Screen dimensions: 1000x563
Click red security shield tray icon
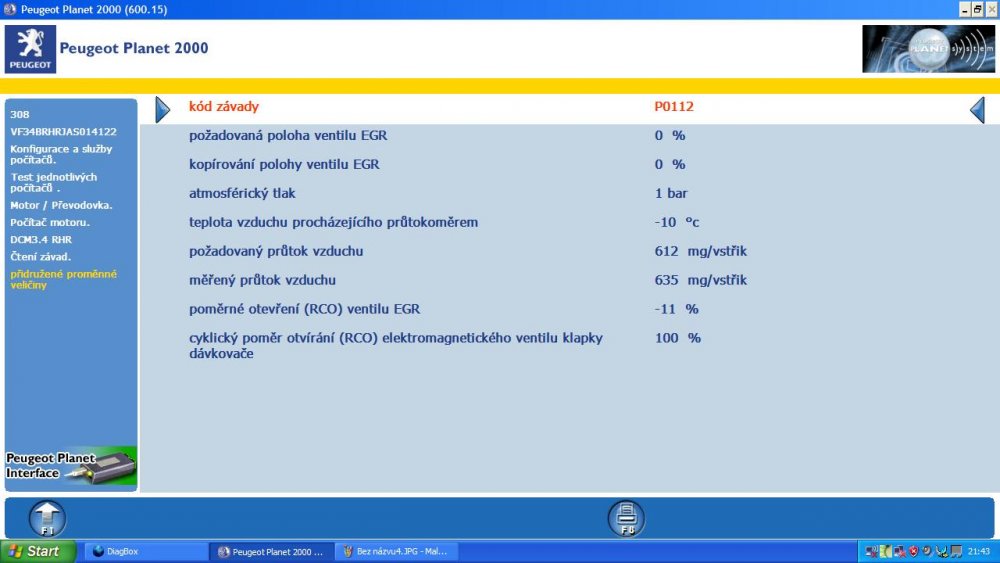pos(913,552)
